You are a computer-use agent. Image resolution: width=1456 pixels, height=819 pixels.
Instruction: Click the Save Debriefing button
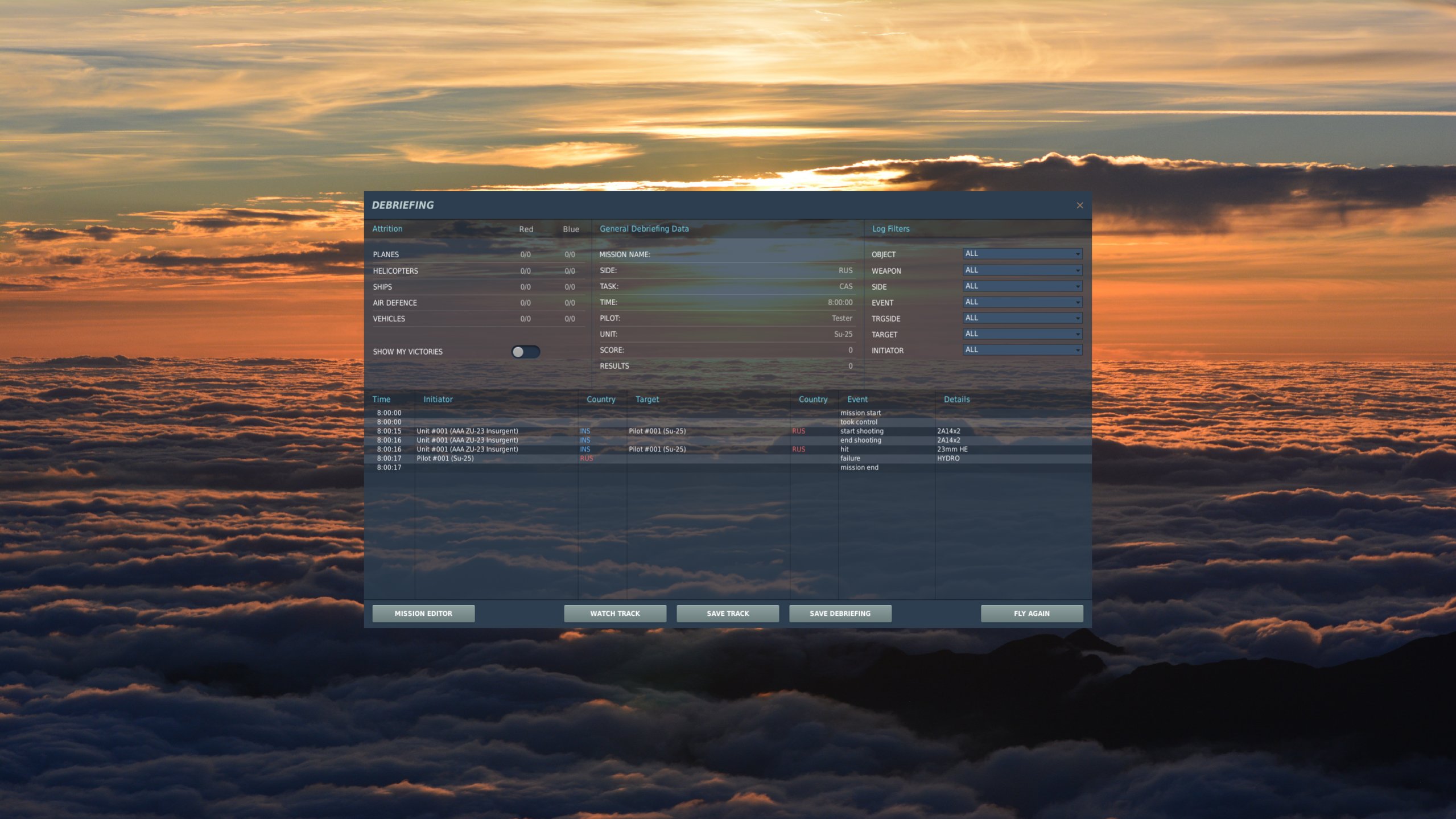(840, 613)
